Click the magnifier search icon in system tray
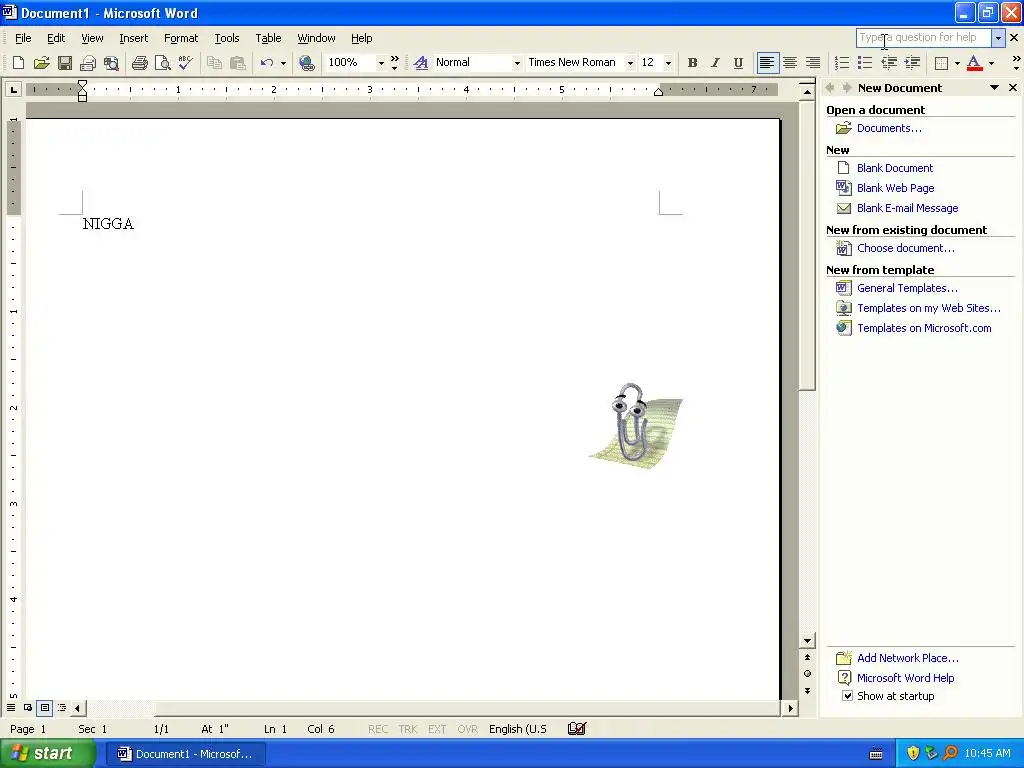 950,753
